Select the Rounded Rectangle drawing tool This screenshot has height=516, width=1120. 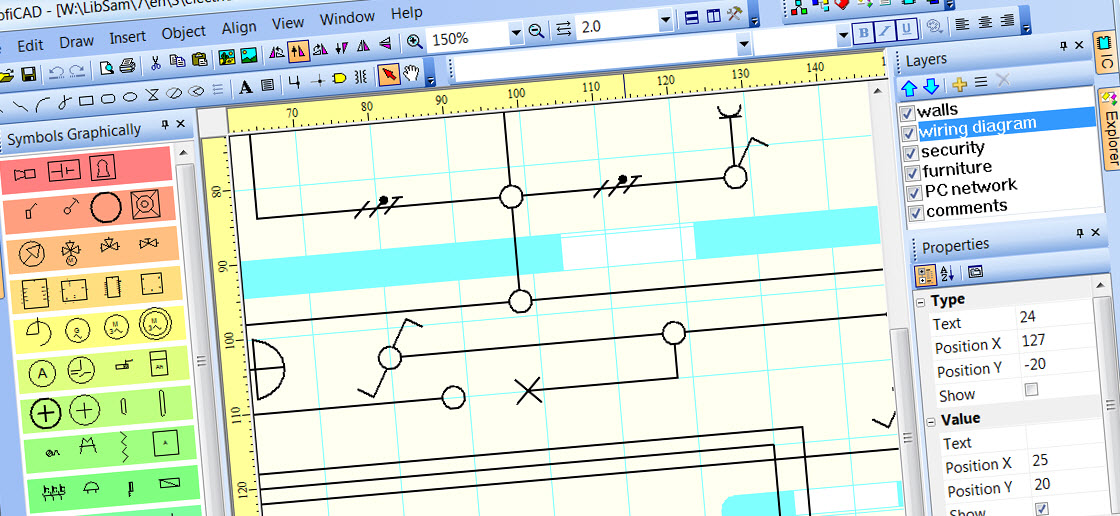108,99
